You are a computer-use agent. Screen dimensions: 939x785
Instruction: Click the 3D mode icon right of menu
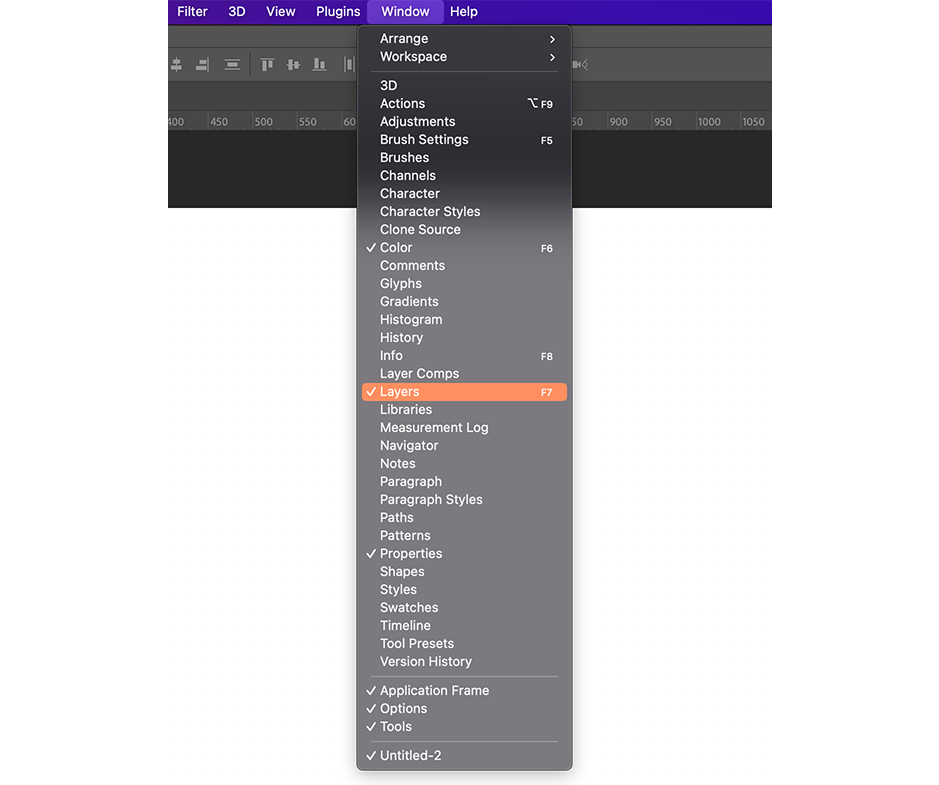click(580, 65)
